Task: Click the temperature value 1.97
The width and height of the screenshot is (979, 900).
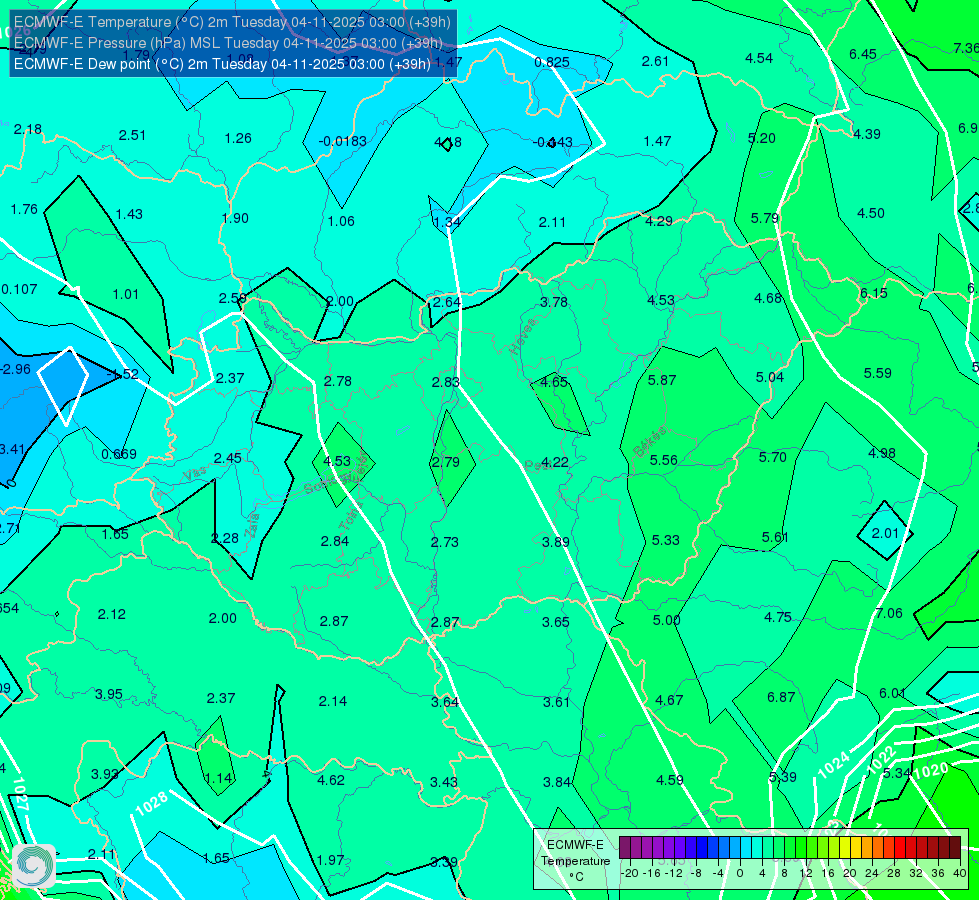Action: [330, 860]
